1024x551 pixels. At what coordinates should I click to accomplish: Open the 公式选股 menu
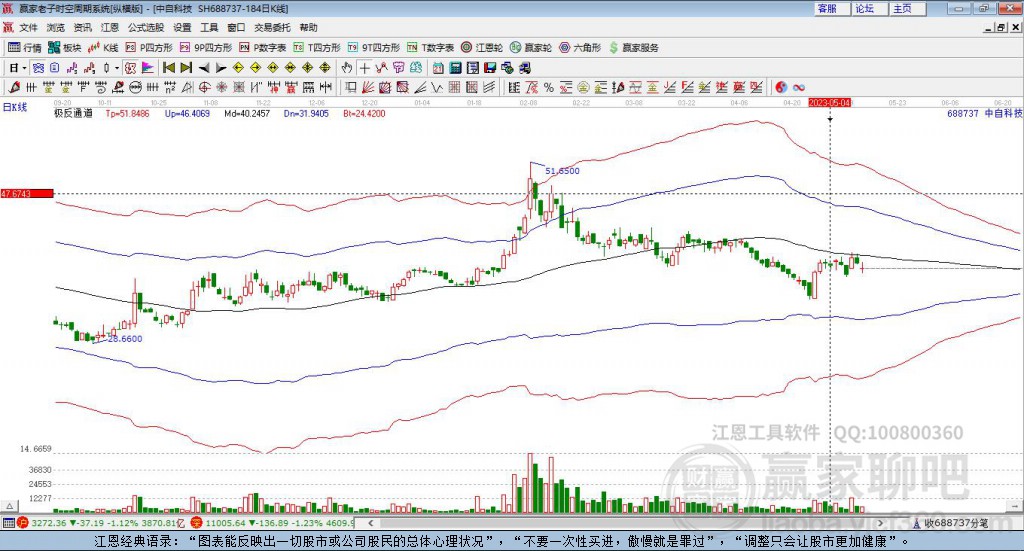point(146,27)
